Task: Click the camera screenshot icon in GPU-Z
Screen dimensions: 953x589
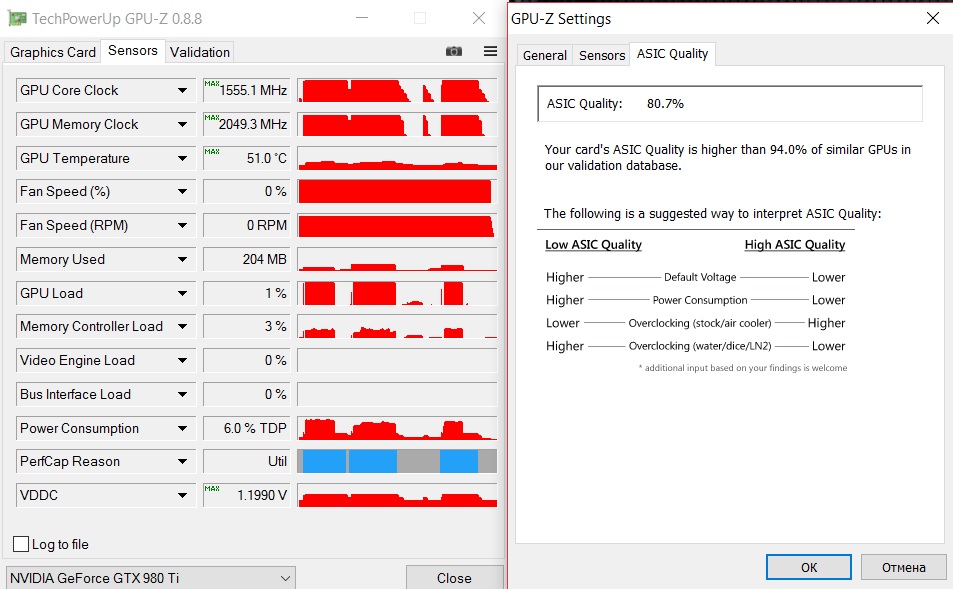Action: (454, 52)
